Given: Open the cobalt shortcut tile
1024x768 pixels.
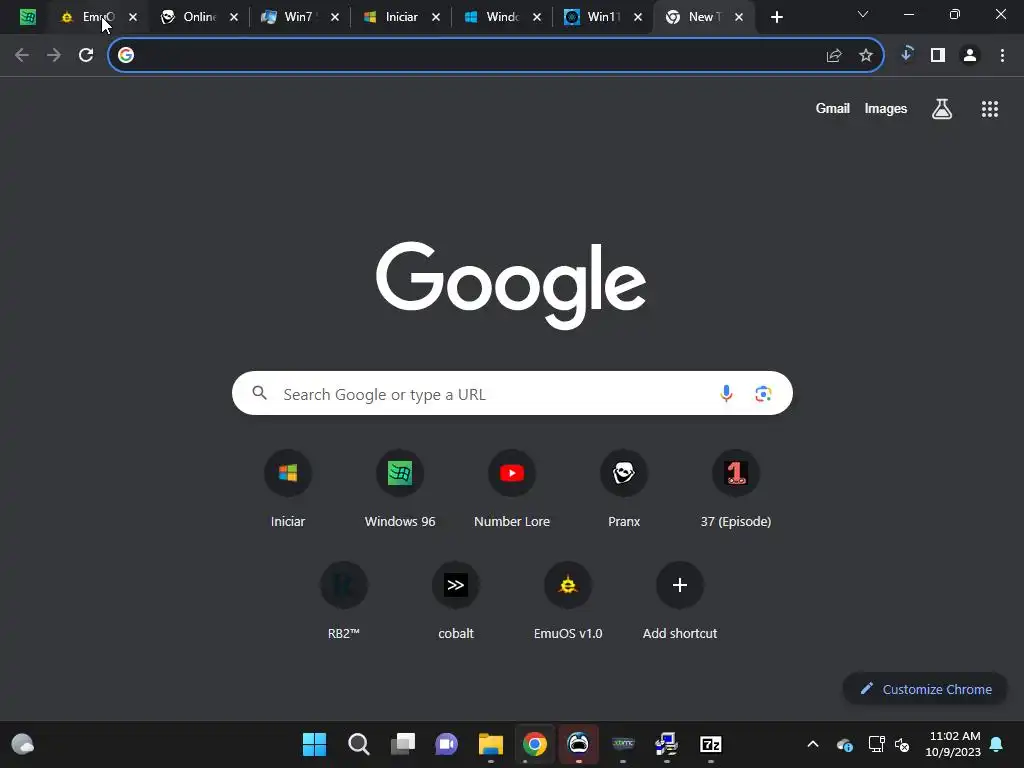Looking at the screenshot, I should click(x=455, y=585).
